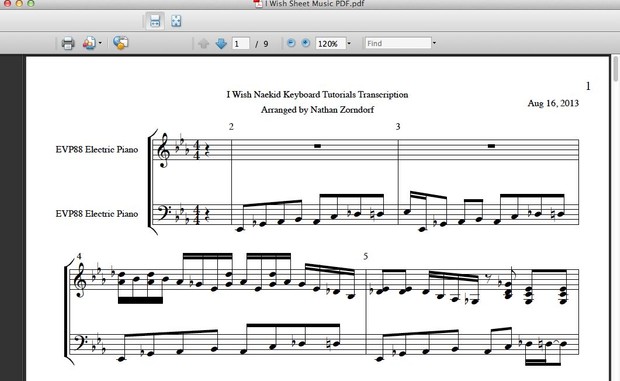Screen dimensions: 620x381
Task: Click the total page count '/ 9'
Action: click(x=262, y=44)
